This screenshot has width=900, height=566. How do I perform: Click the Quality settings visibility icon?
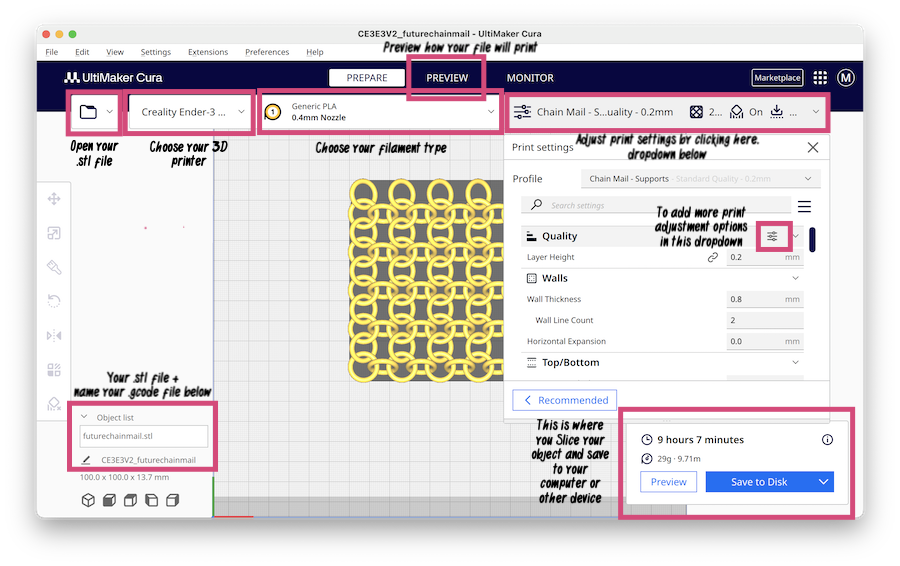[x=772, y=236]
